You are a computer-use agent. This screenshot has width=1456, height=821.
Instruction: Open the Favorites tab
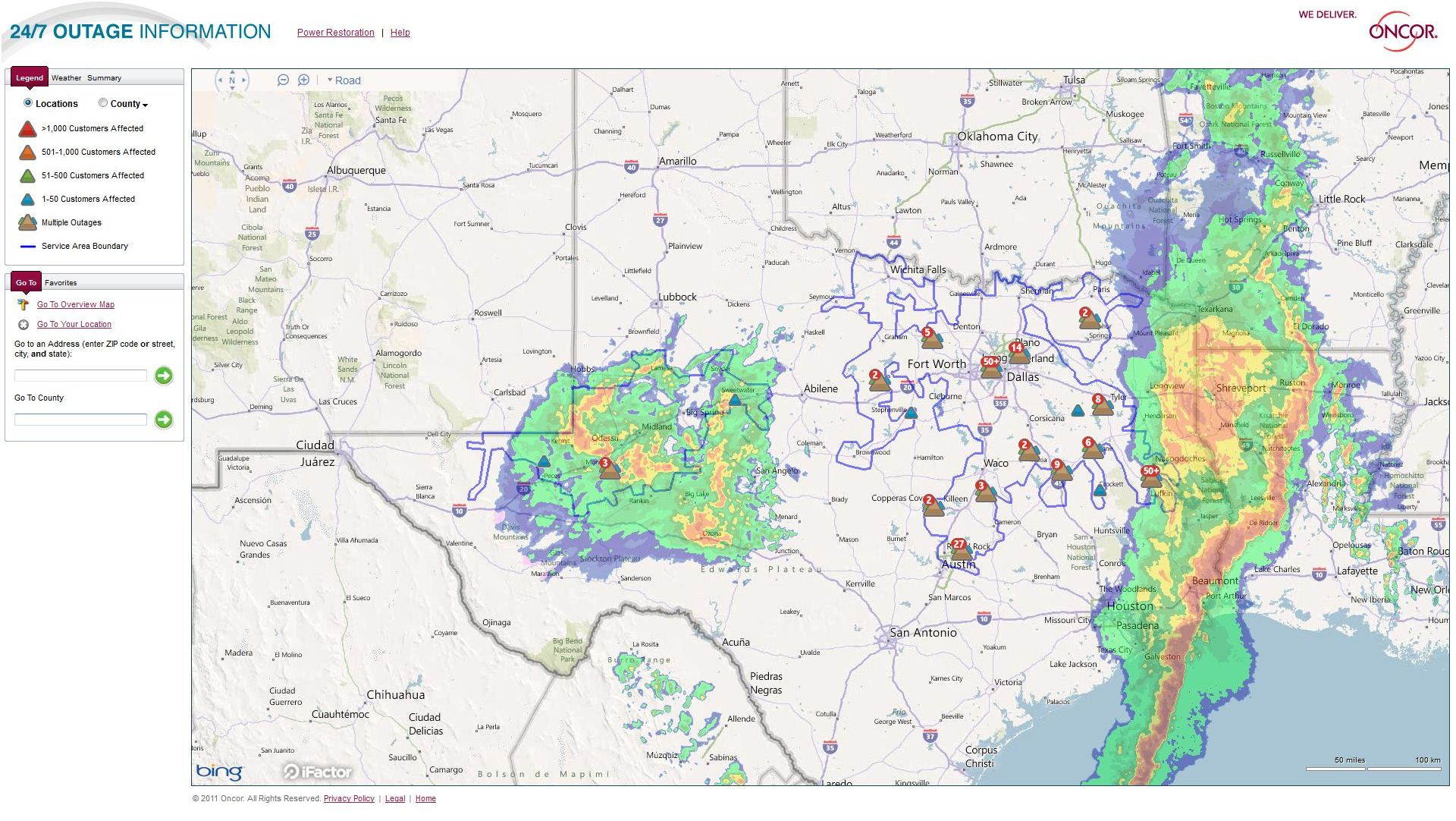click(61, 283)
